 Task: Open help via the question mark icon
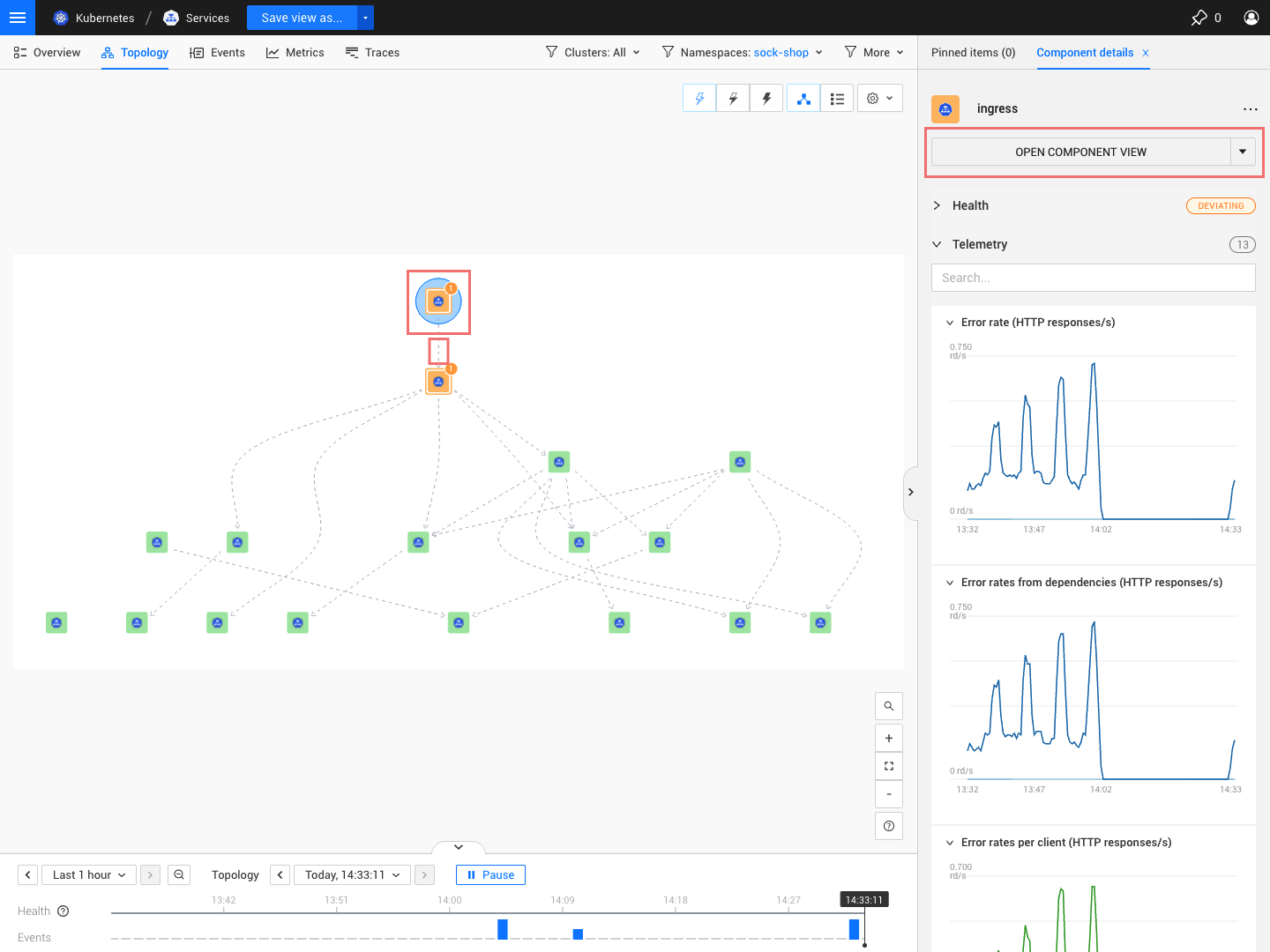(x=888, y=825)
